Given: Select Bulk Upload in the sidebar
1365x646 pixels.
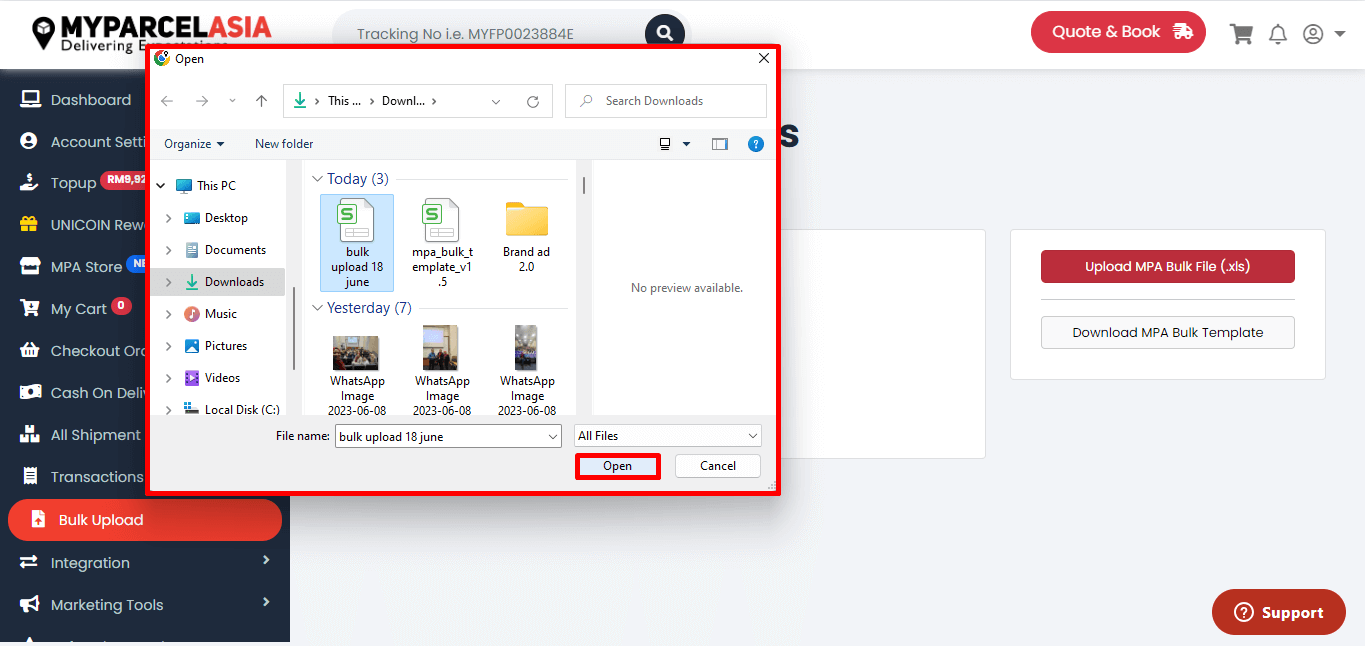Looking at the screenshot, I should [145, 520].
